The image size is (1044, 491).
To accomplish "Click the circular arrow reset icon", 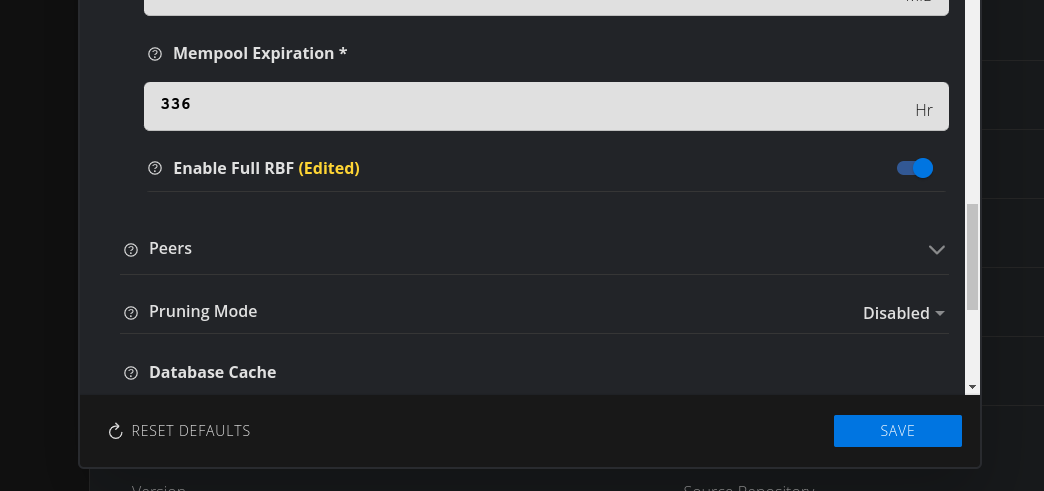I will (x=115, y=432).
